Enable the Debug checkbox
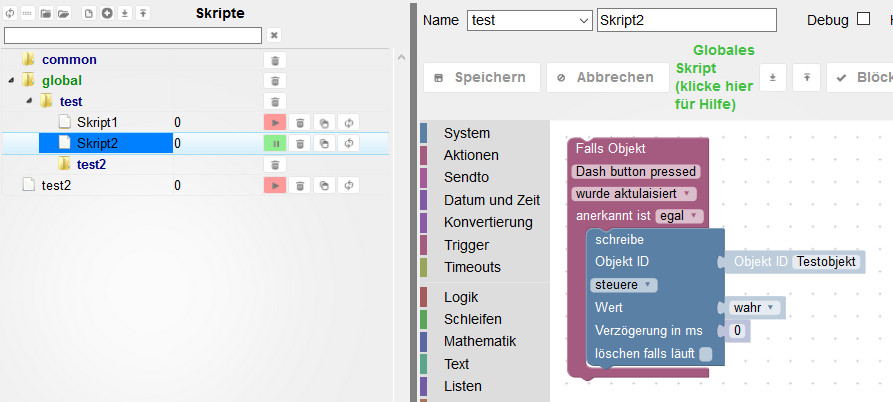Viewport: 893px width, 402px height. tap(864, 20)
